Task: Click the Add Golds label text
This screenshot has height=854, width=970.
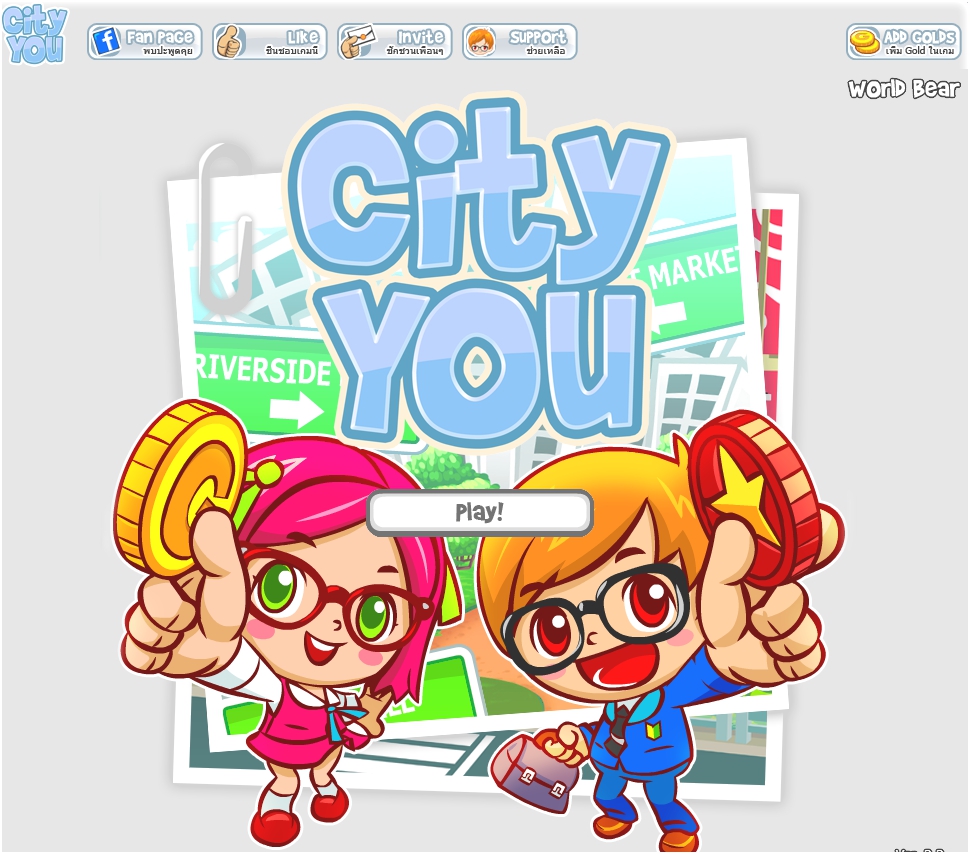Action: pos(919,37)
